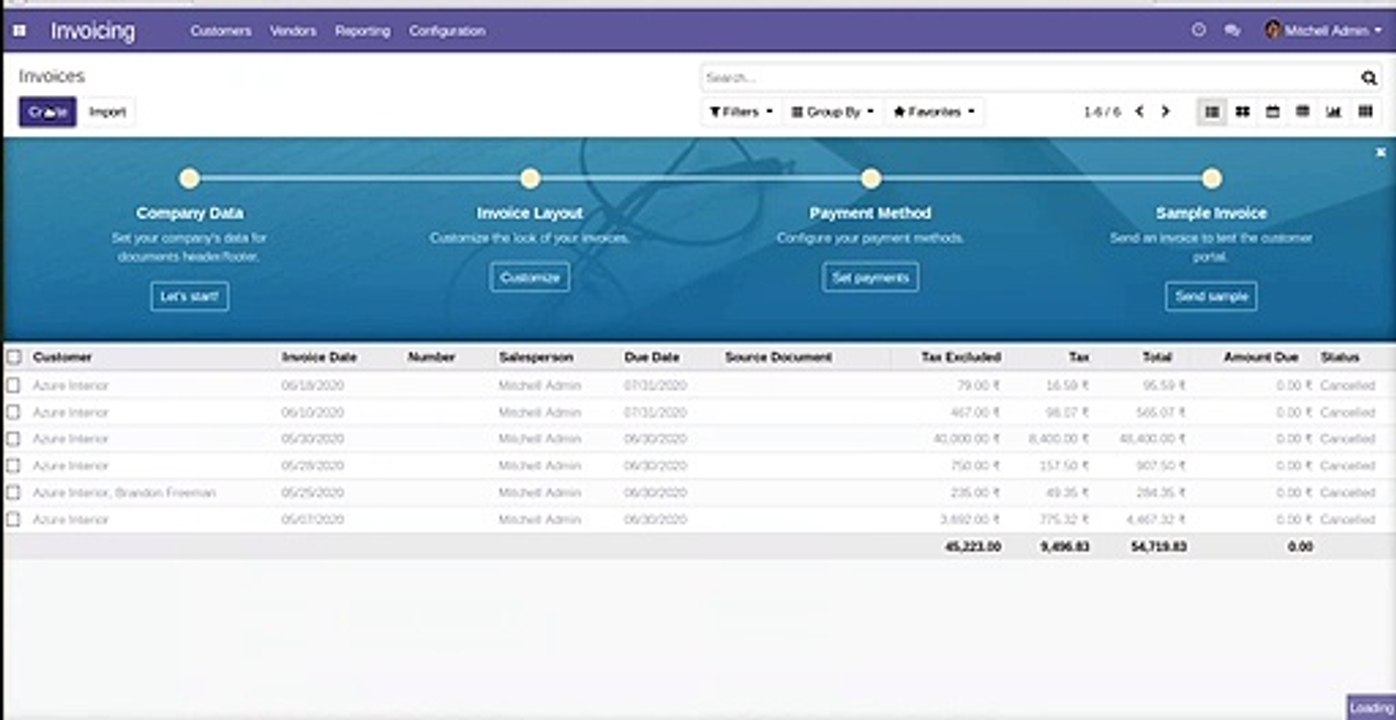This screenshot has width=1396, height=720.
Task: Go to previous page of records
Action: coord(1139,112)
